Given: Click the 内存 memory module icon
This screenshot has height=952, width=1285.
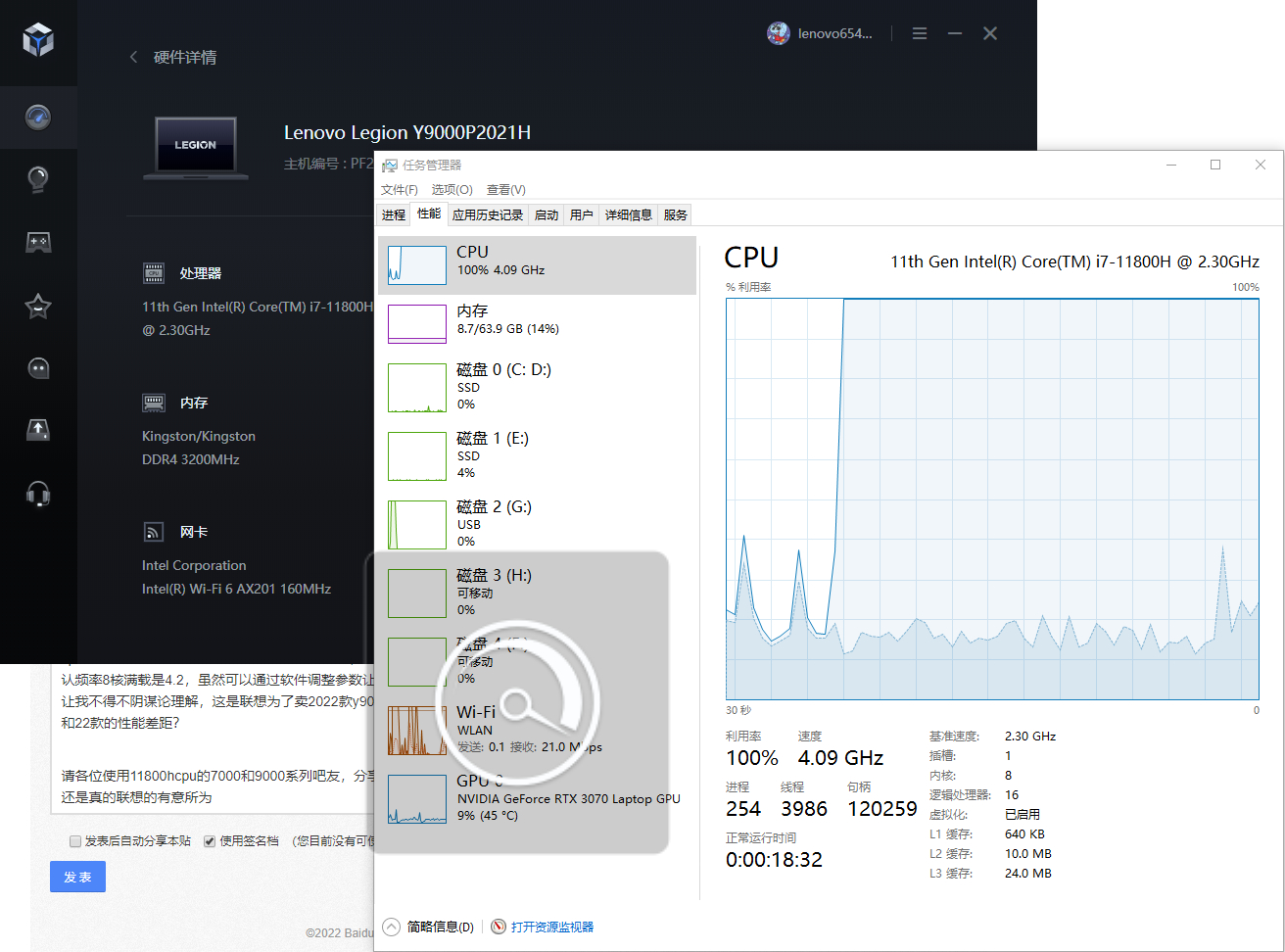Looking at the screenshot, I should tap(154, 403).
